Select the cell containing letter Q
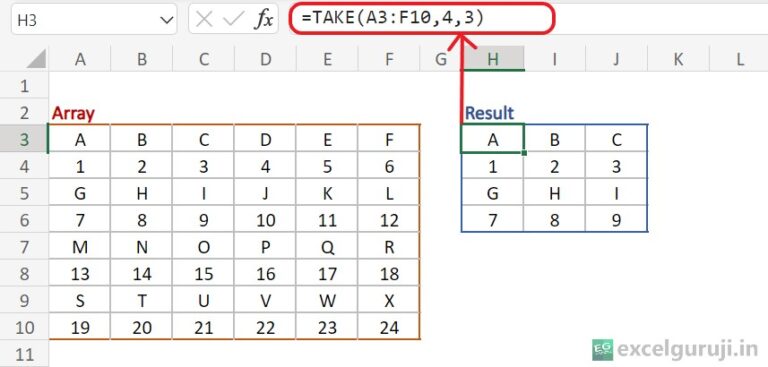The image size is (768, 367). point(327,246)
